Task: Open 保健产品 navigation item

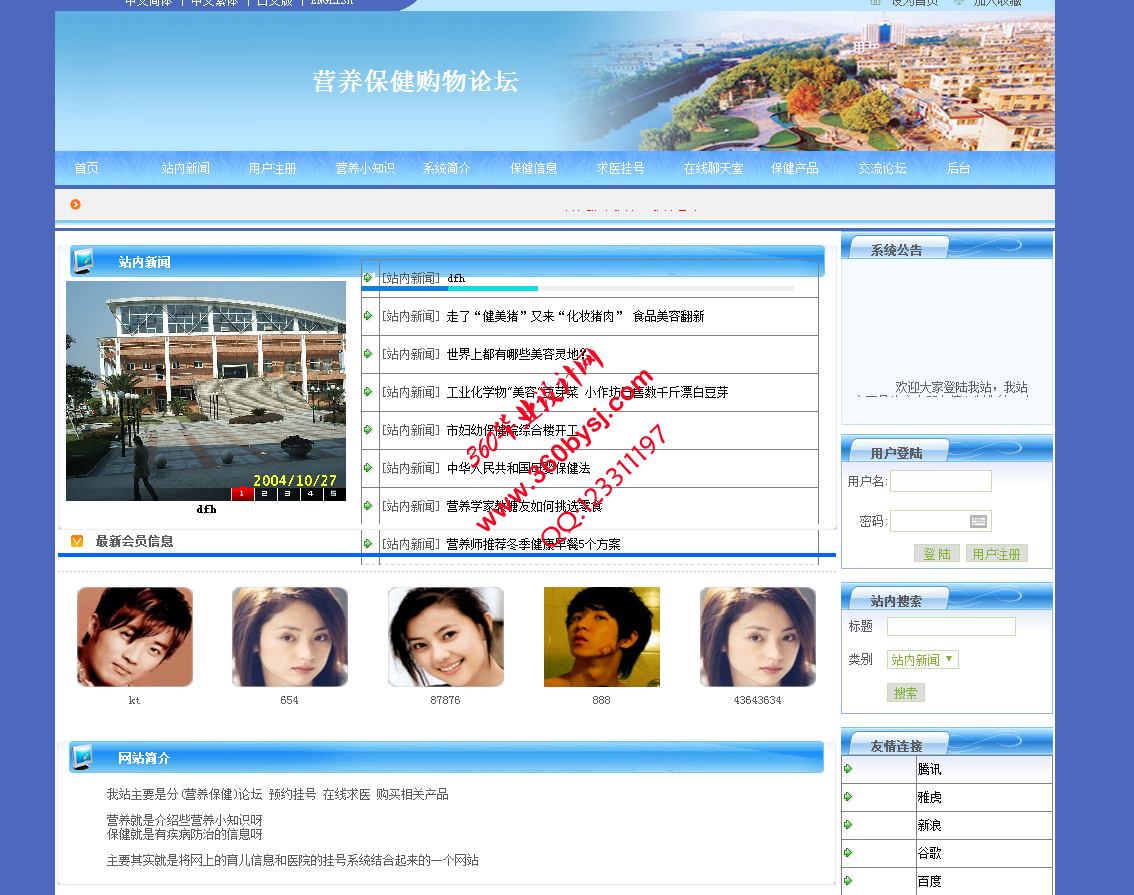Action: click(x=794, y=168)
